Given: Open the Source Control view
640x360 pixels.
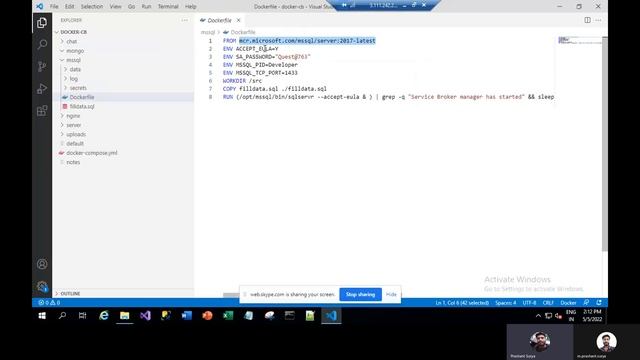Looking at the screenshot, I should [42, 67].
